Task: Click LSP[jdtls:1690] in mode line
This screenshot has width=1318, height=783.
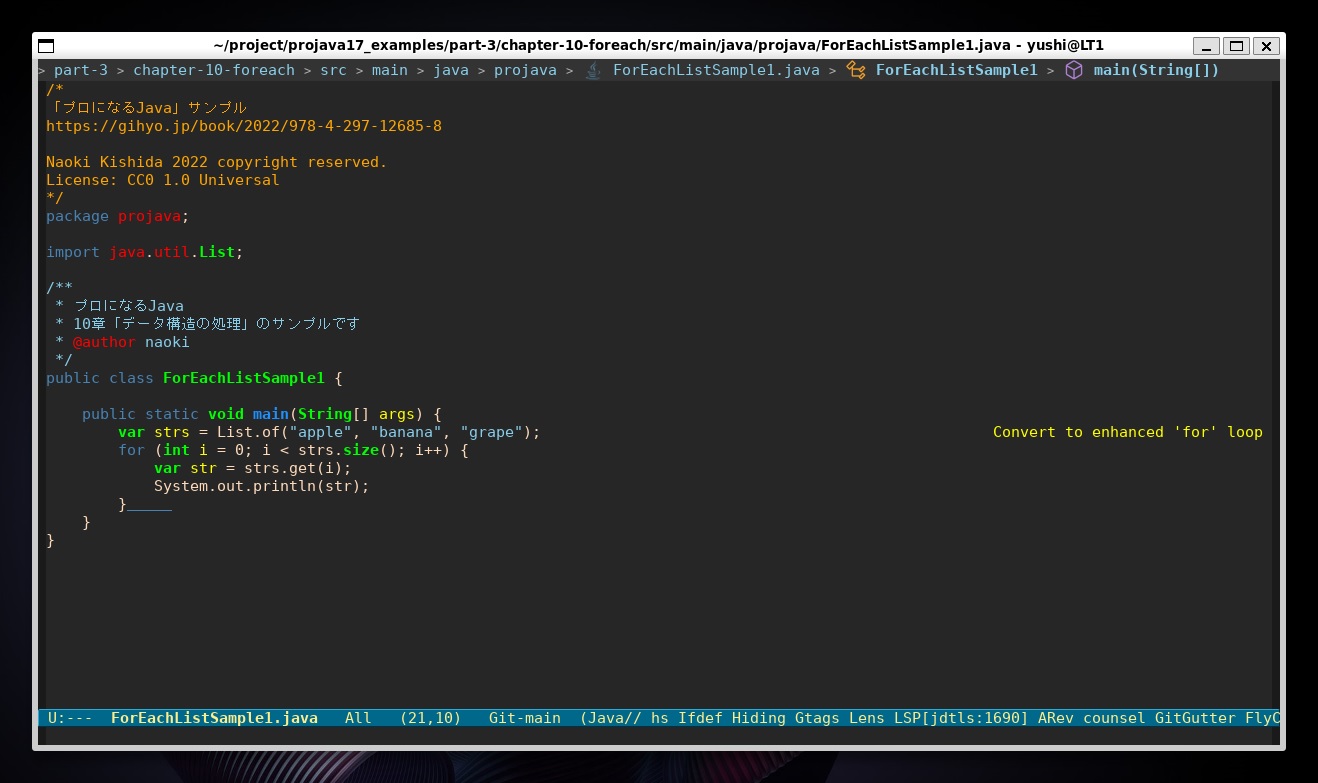Action: coord(957,718)
